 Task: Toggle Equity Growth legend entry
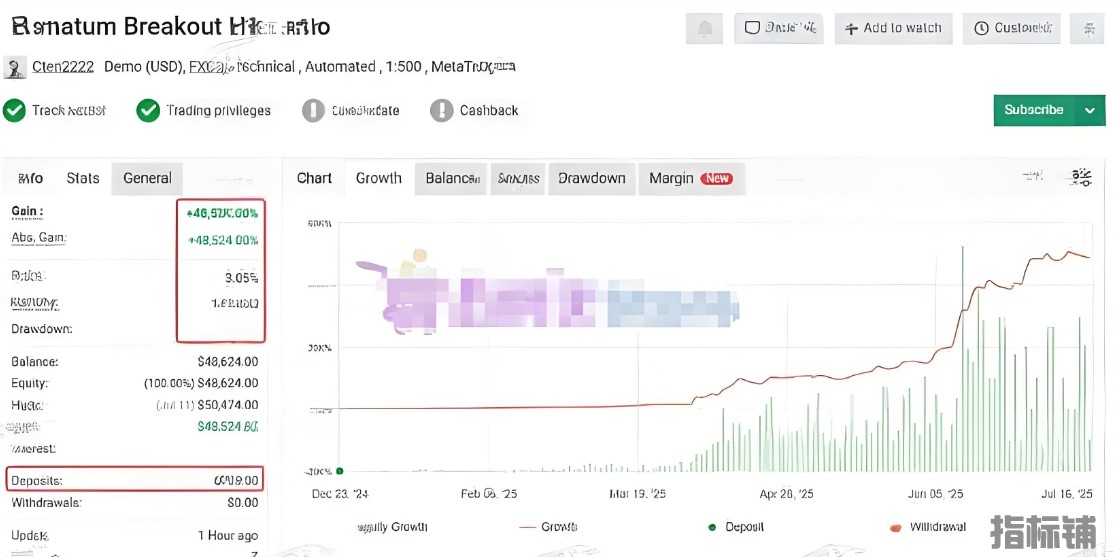coord(391,527)
